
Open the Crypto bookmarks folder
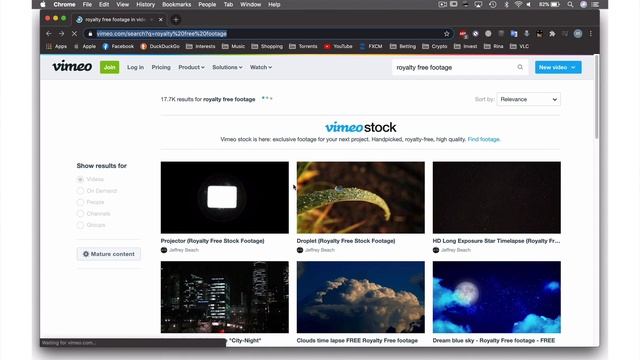tap(435, 47)
